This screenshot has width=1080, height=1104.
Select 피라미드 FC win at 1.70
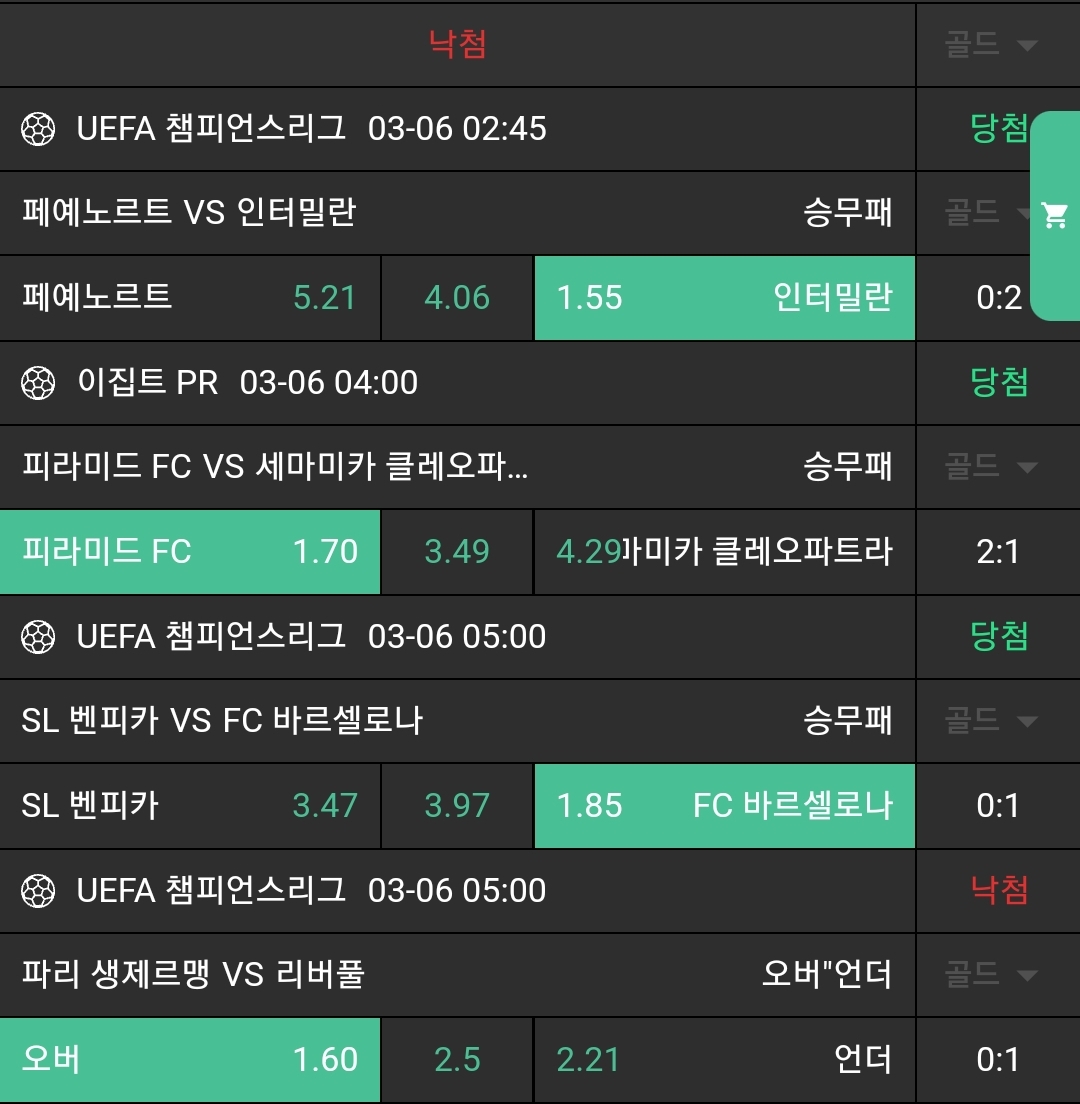190,552
